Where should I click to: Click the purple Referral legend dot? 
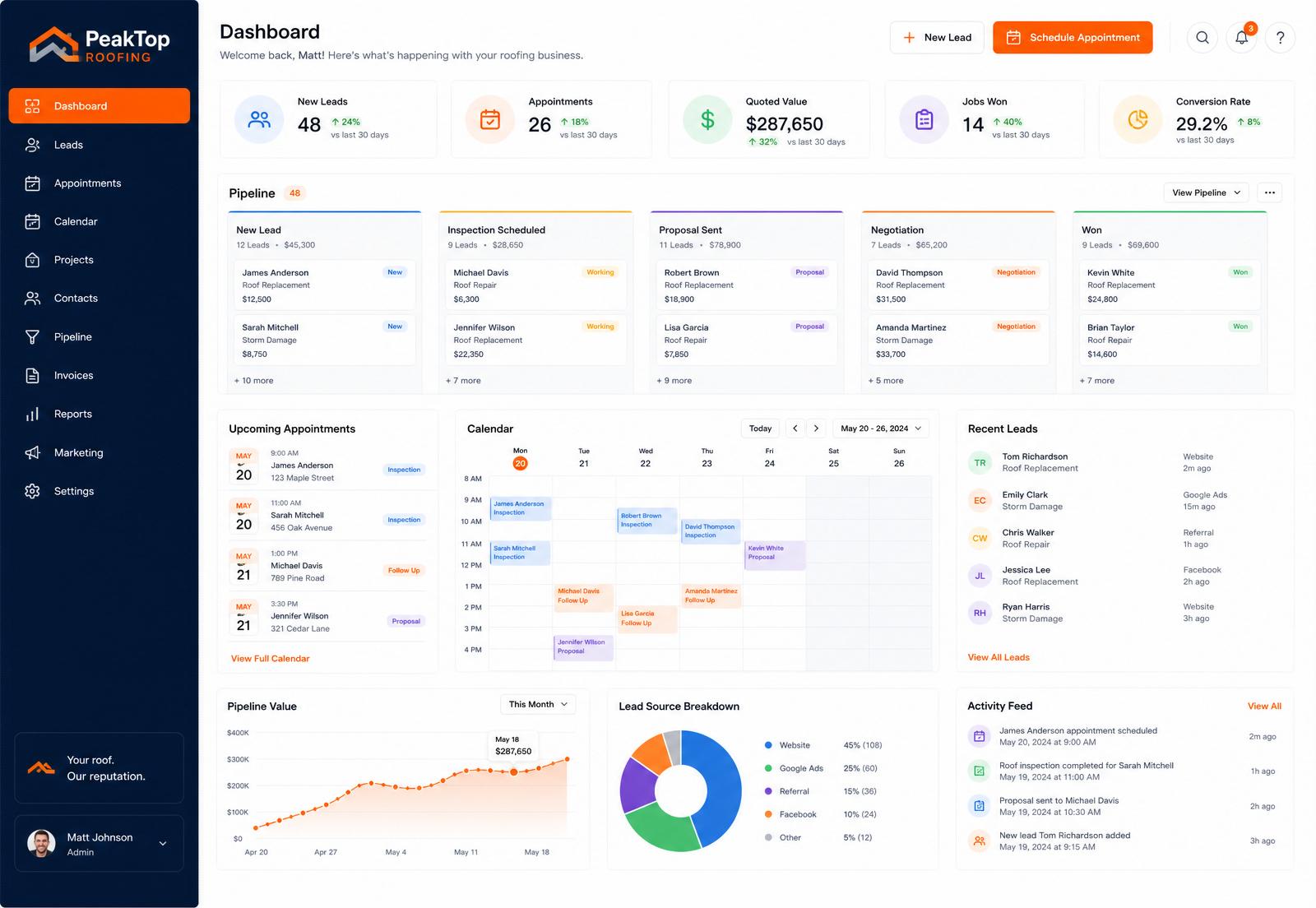768,791
